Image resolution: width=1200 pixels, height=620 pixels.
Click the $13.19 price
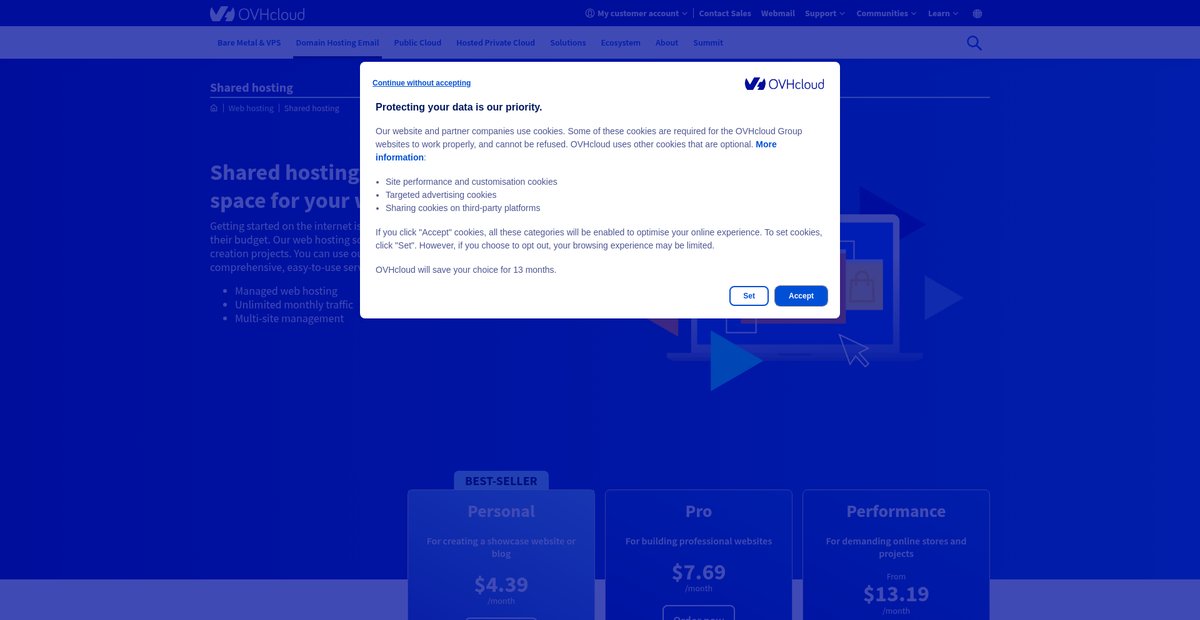896,594
